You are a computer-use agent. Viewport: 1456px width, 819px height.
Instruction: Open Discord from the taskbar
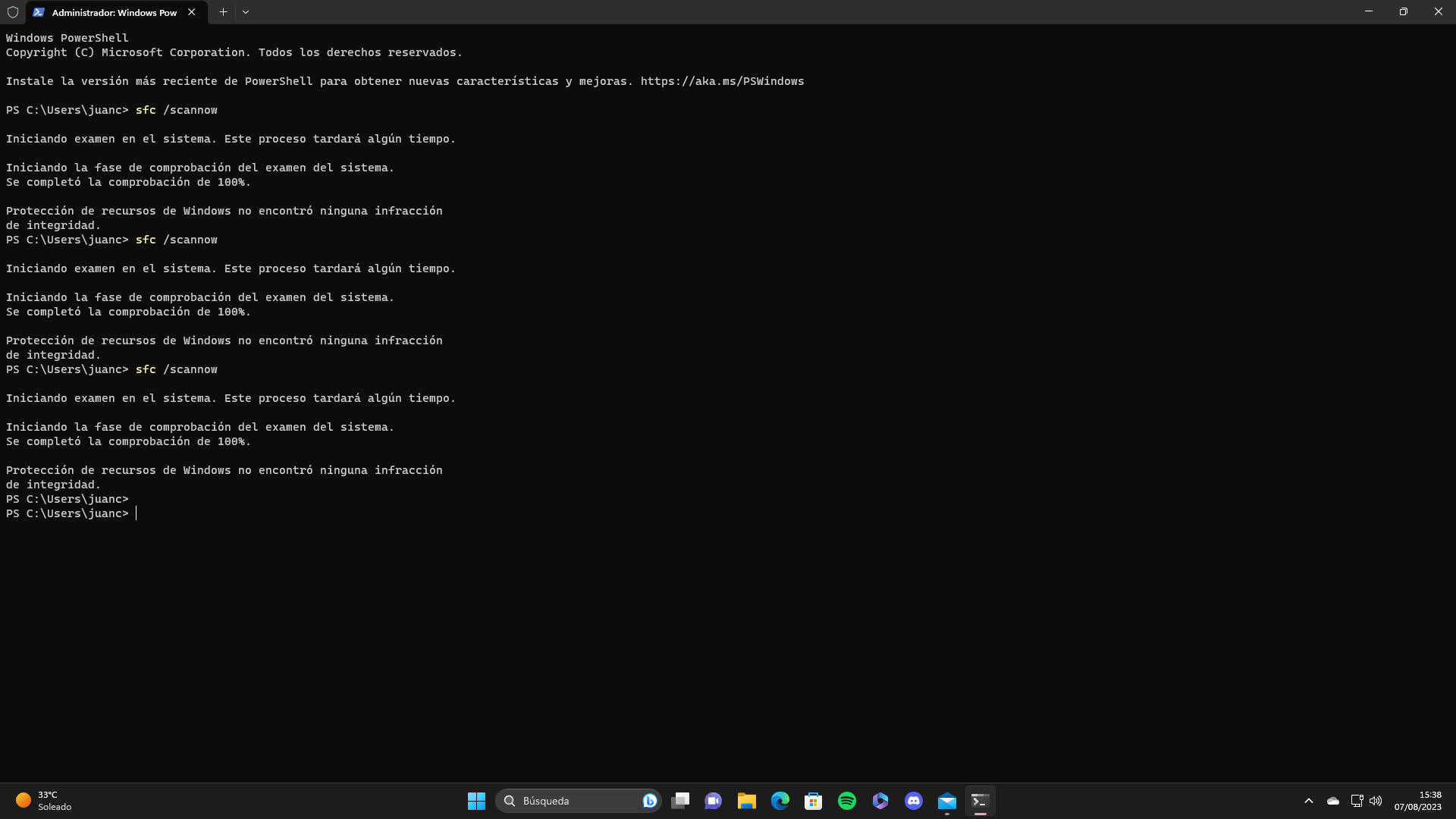(x=914, y=801)
